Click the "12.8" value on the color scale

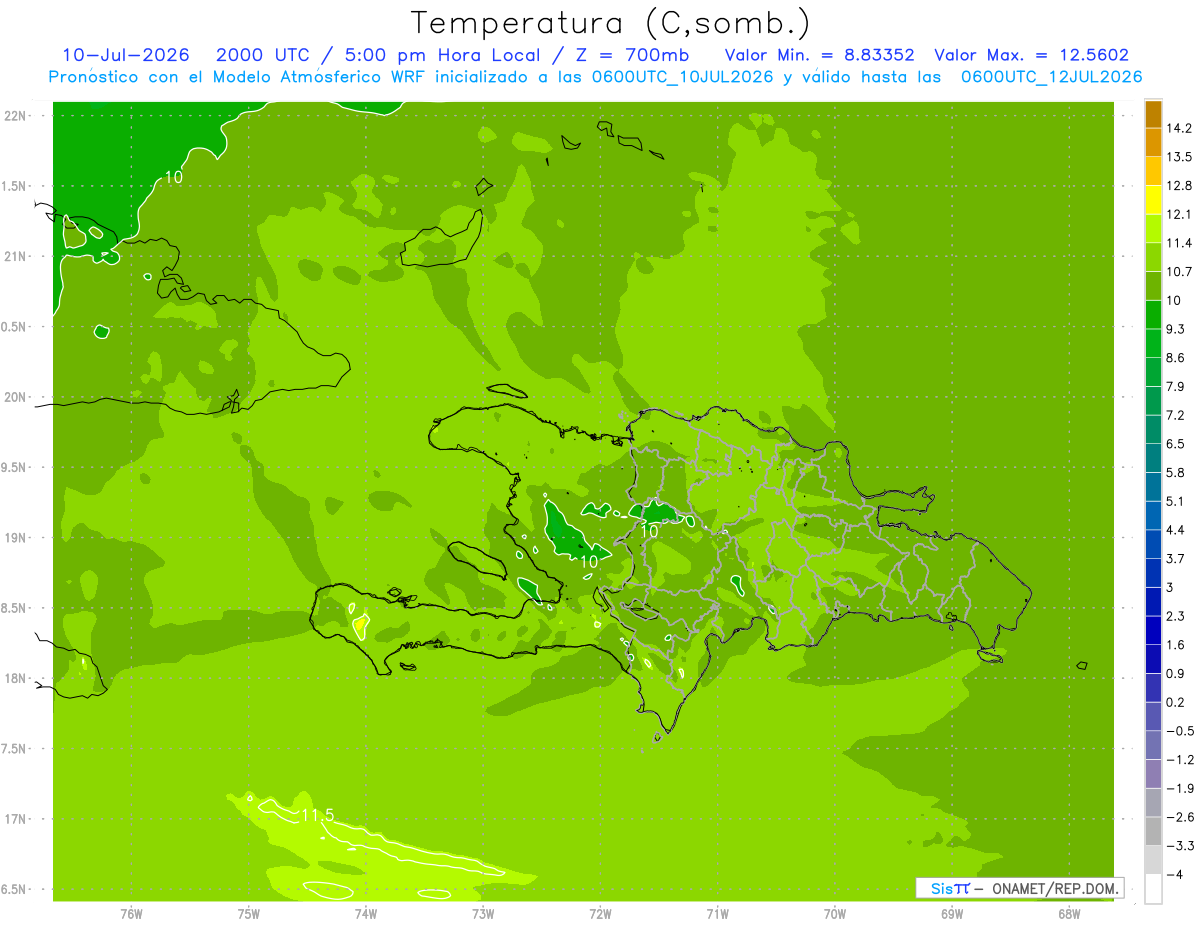pos(1179,186)
